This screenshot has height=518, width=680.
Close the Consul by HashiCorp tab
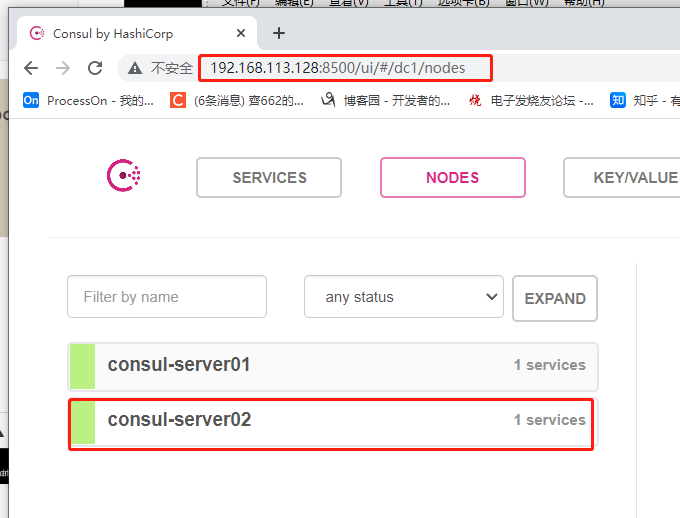241,33
